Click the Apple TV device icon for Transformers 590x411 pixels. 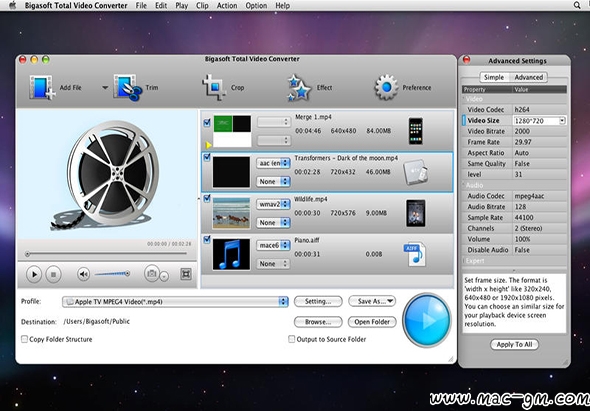coord(415,172)
